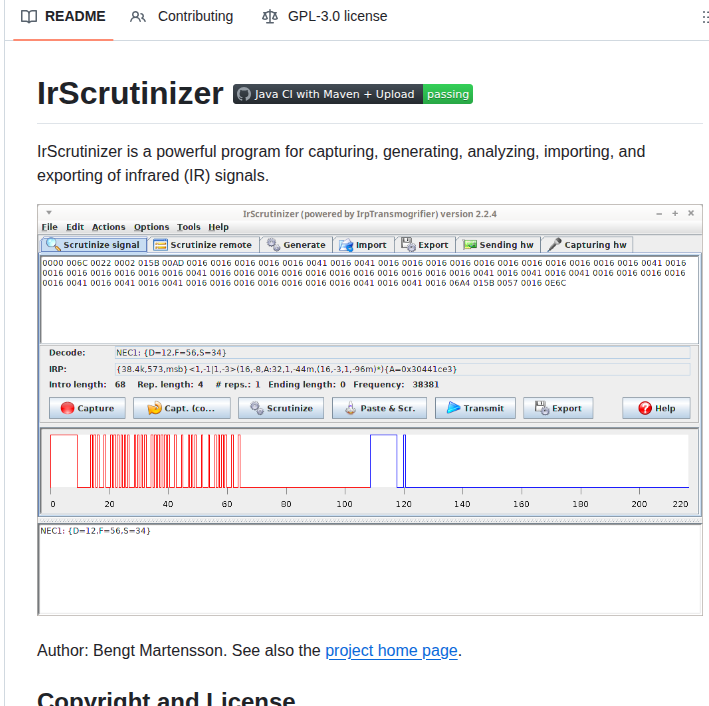The height and width of the screenshot is (706, 709).
Task: Click the Export button below decode fields
Action: pos(558,408)
